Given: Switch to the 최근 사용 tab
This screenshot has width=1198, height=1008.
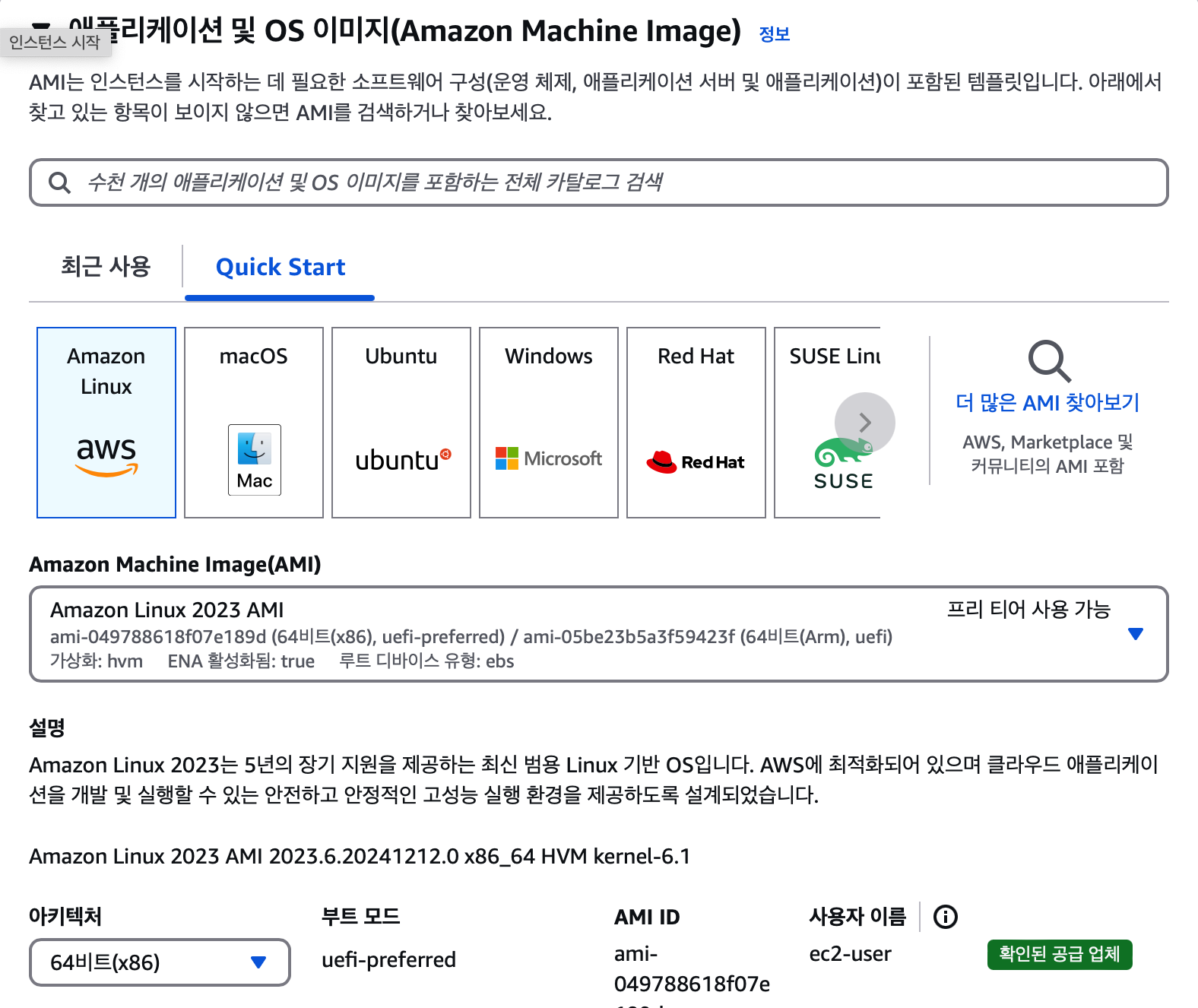Looking at the screenshot, I should (106, 267).
